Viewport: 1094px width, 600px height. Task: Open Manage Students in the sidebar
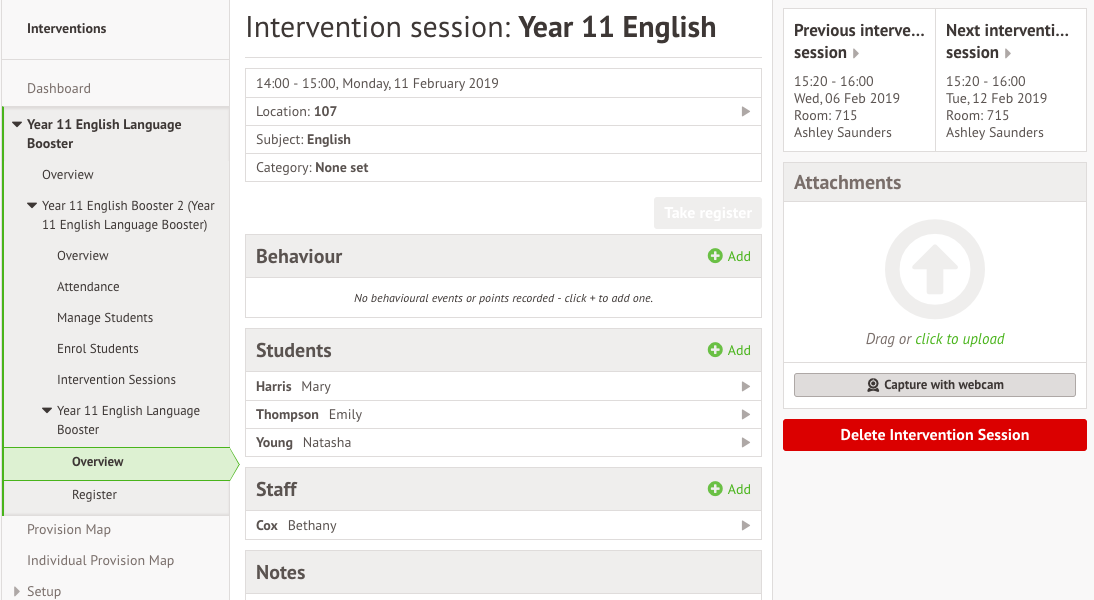(105, 317)
